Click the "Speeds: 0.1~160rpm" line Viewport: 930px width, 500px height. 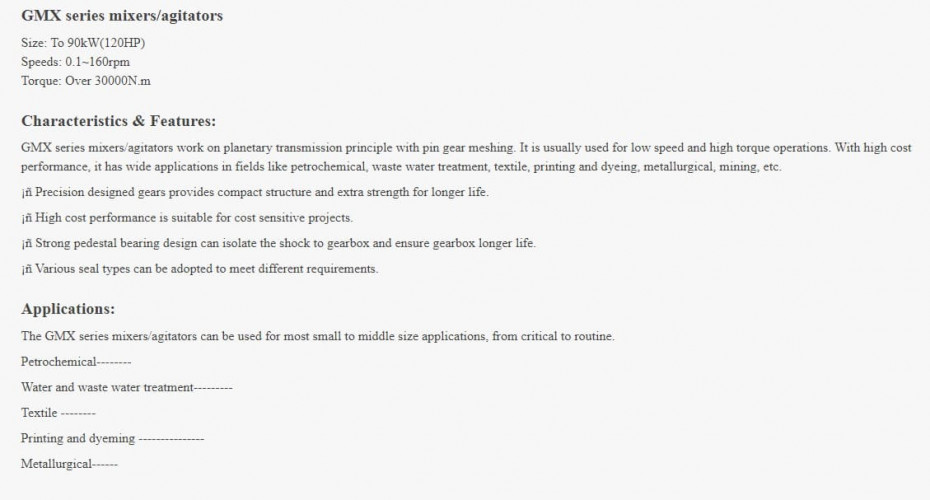point(75,62)
